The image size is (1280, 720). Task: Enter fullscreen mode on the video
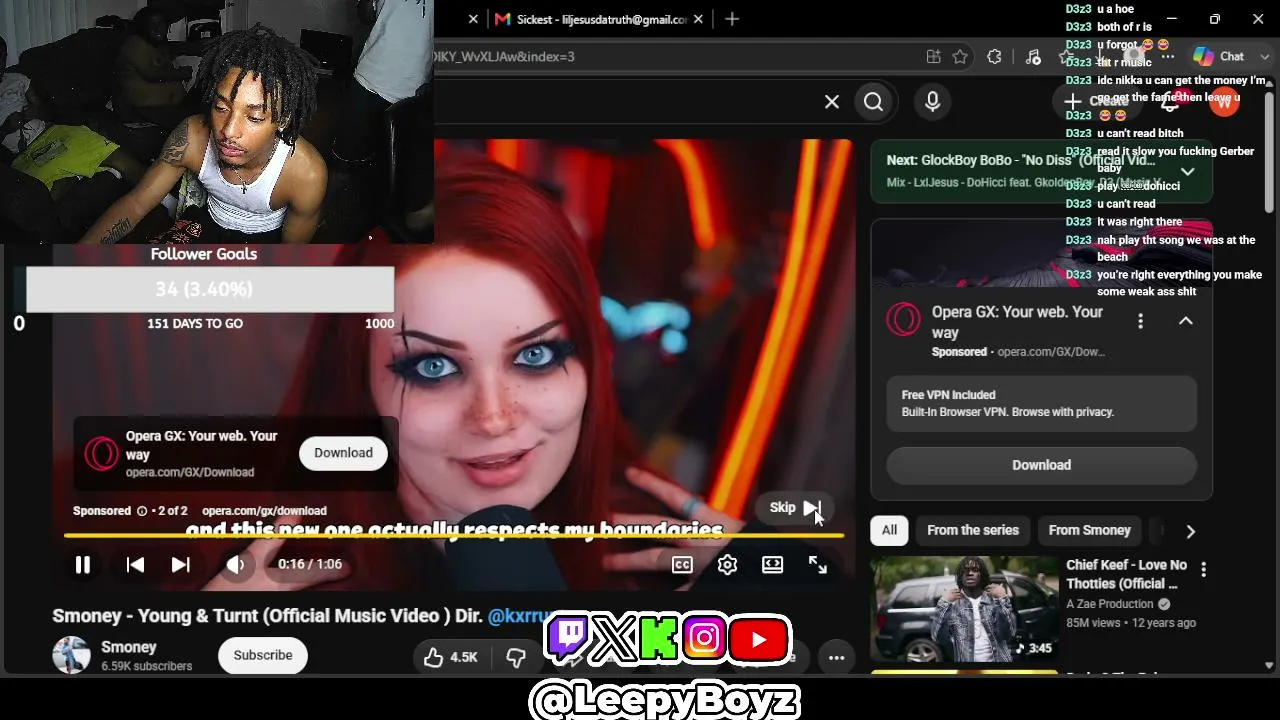click(x=818, y=565)
